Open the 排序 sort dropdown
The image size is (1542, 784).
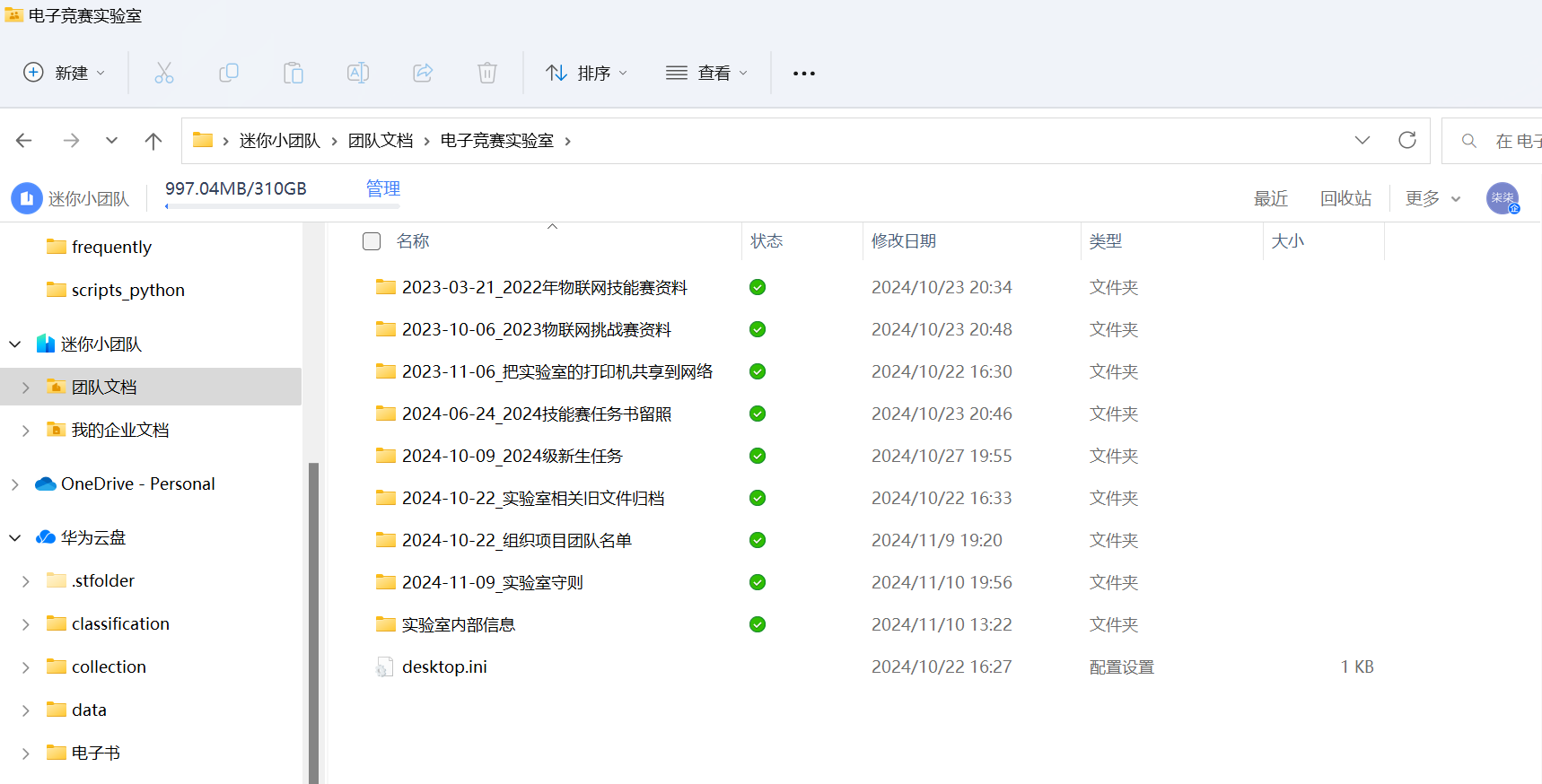587,73
